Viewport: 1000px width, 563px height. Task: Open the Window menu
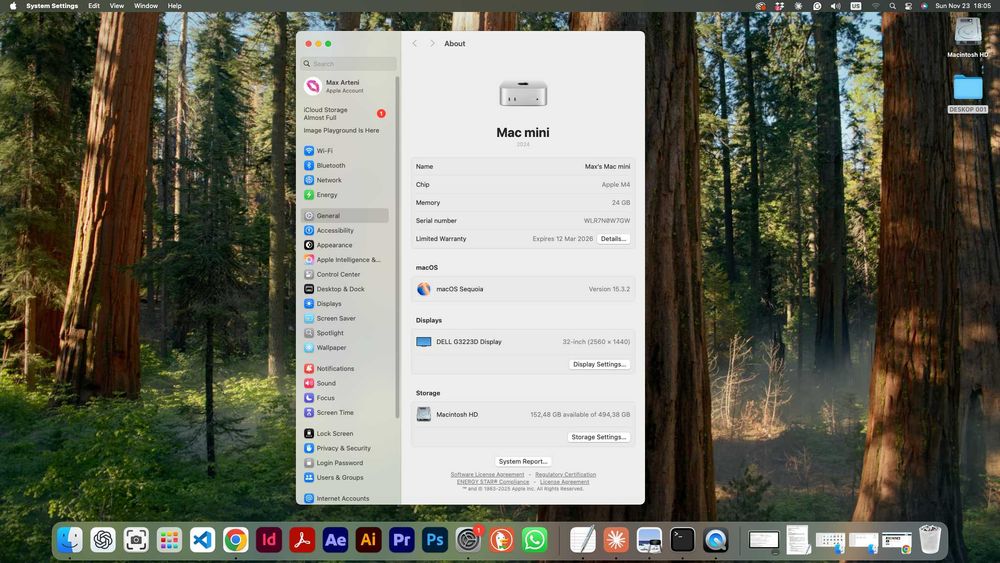(x=146, y=6)
